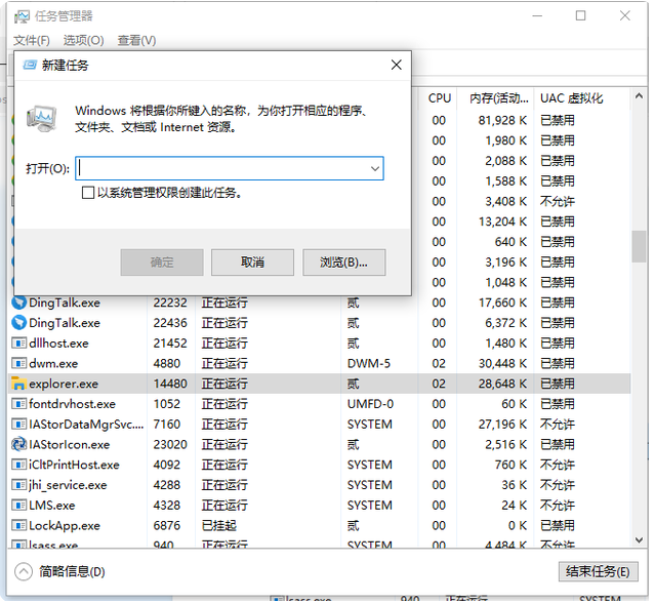This screenshot has width=649, height=601.
Task: Select the dwm.exe process icon
Action: [19, 363]
